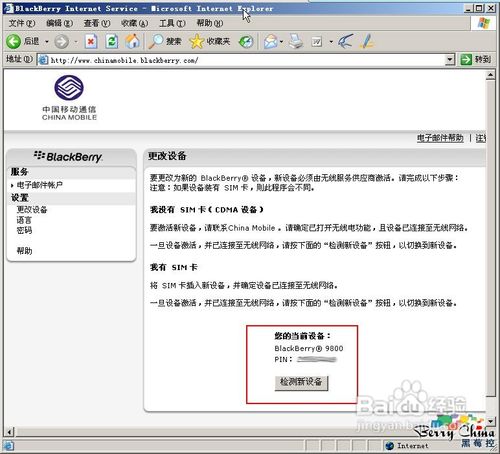Click the 服务 section header in the sidebar
The image size is (500, 454).
pos(19,172)
